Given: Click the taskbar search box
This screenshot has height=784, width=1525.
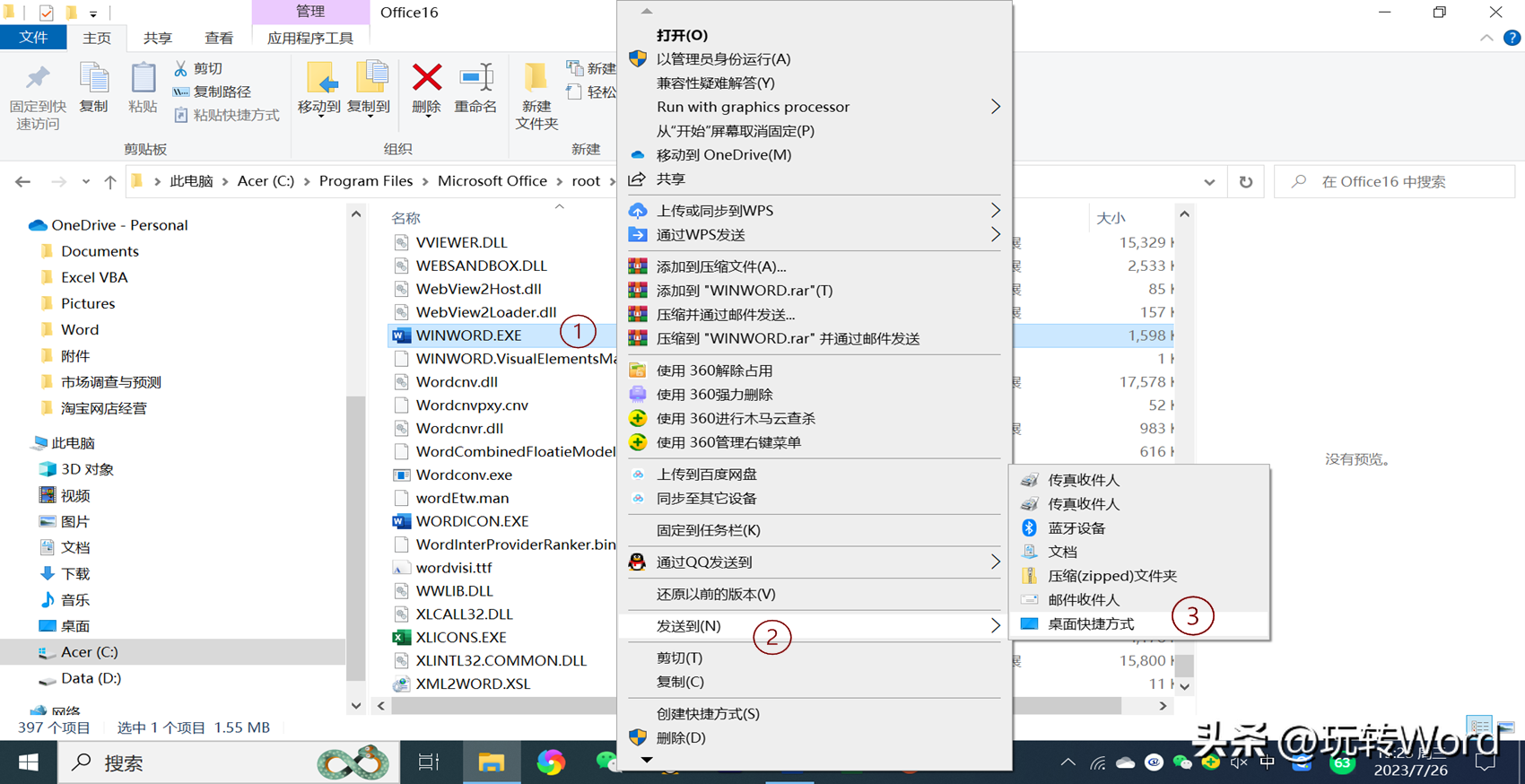Looking at the screenshot, I should pos(229,762).
